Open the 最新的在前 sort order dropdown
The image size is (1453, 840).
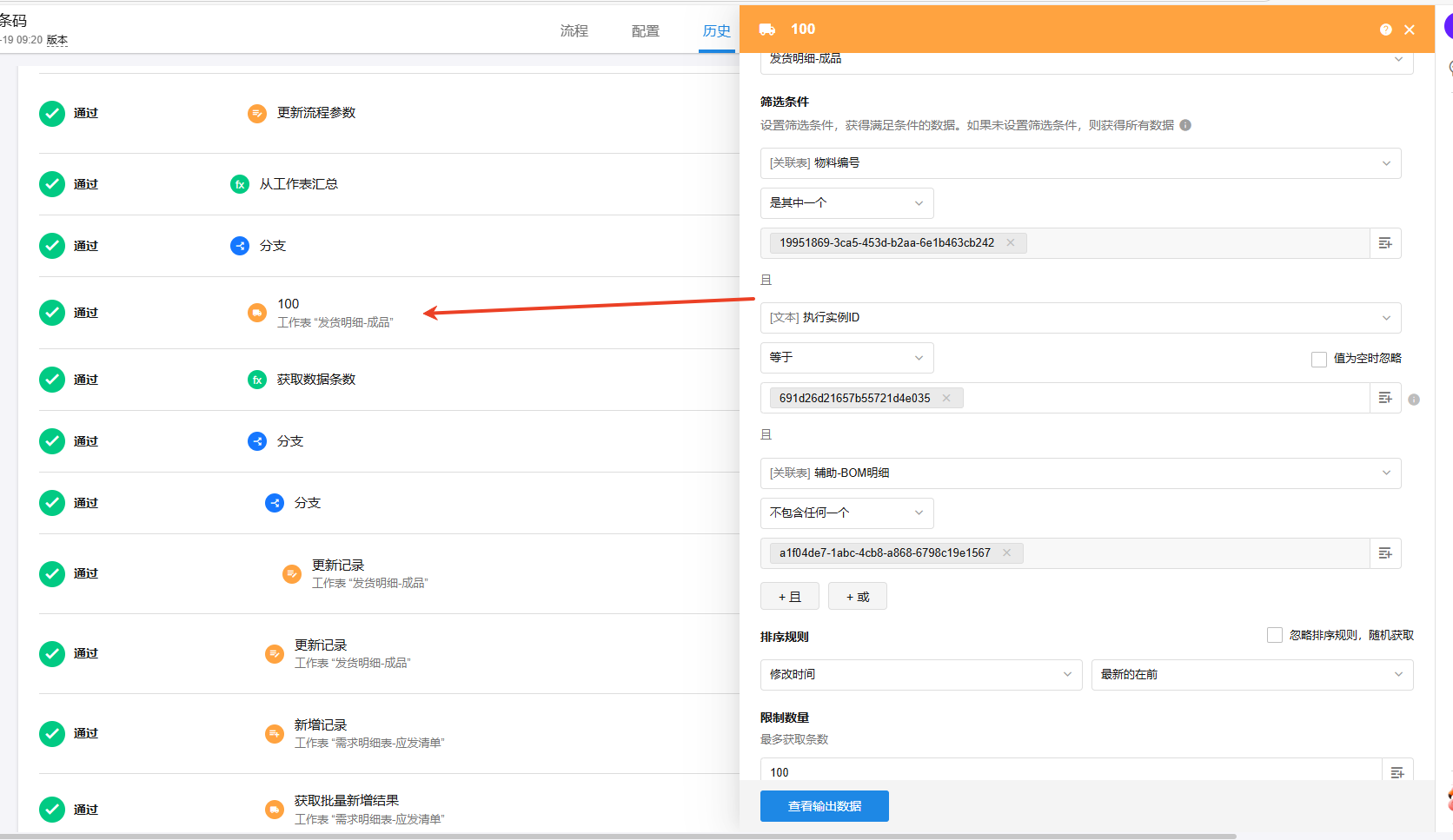coord(1251,675)
